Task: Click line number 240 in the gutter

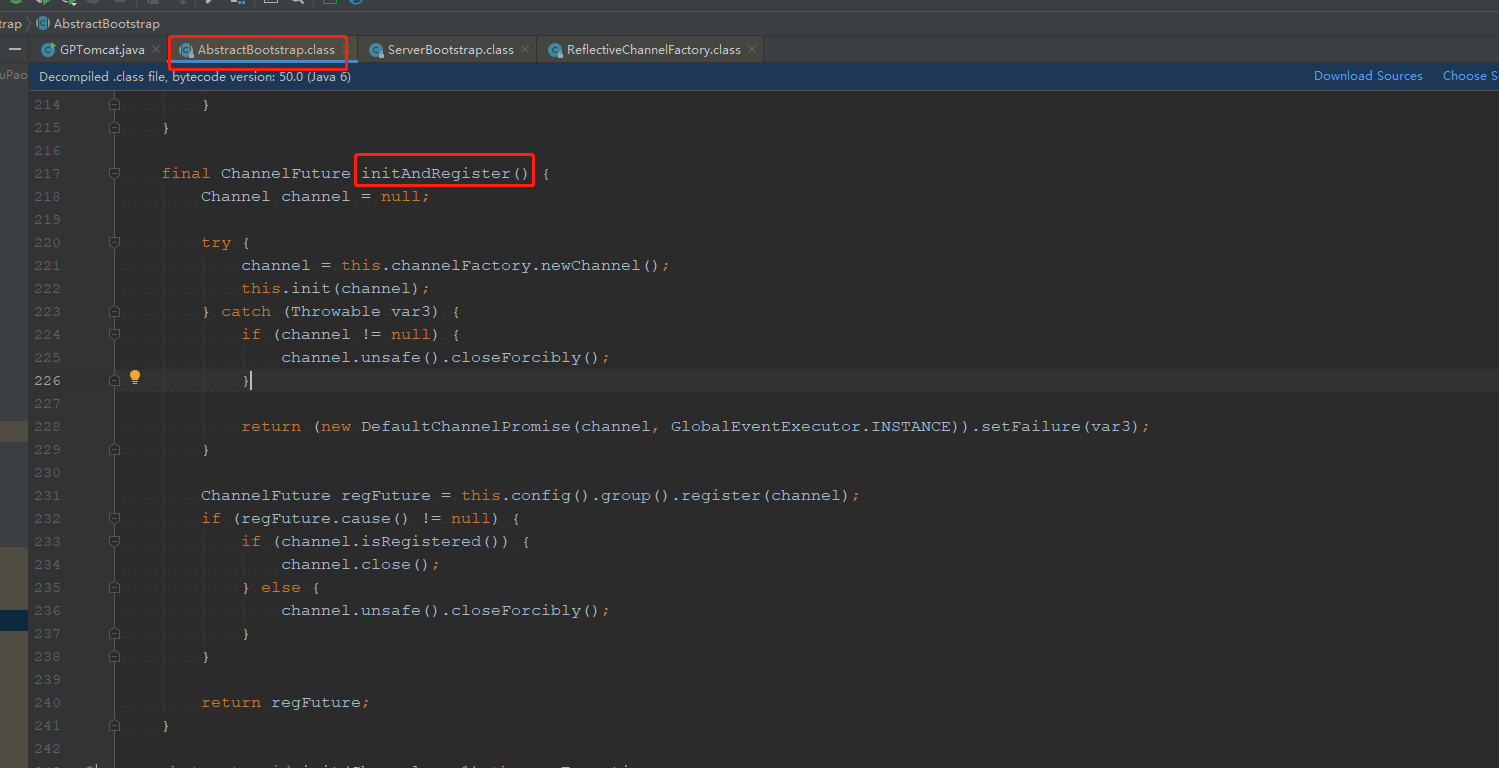Action: [47, 703]
